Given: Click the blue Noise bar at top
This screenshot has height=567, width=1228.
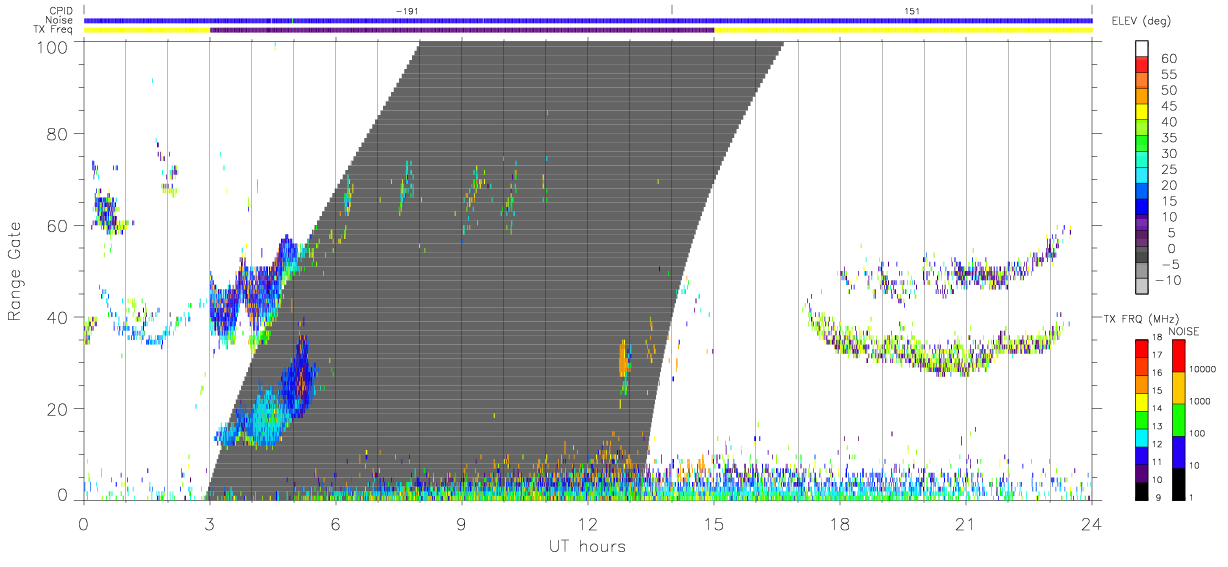Looking at the screenshot, I should [588, 20].
